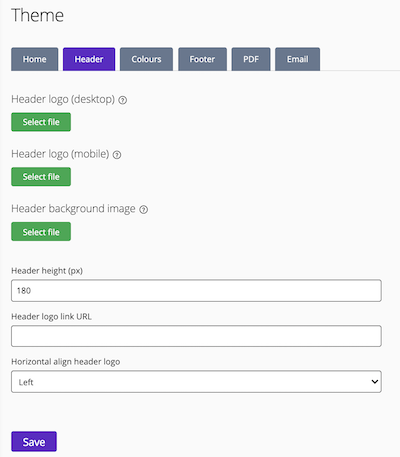
Task: Save the theme settings
Action: pos(34,442)
